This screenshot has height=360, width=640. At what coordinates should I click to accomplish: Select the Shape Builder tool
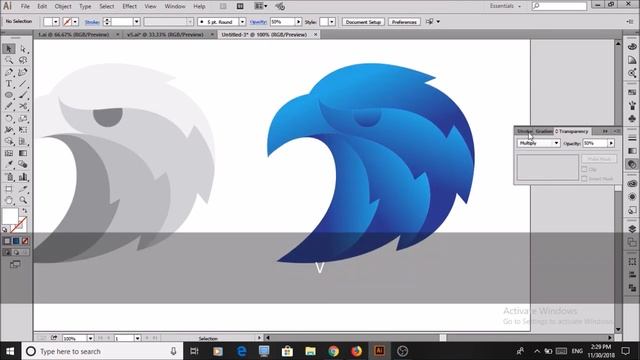pos(9,142)
